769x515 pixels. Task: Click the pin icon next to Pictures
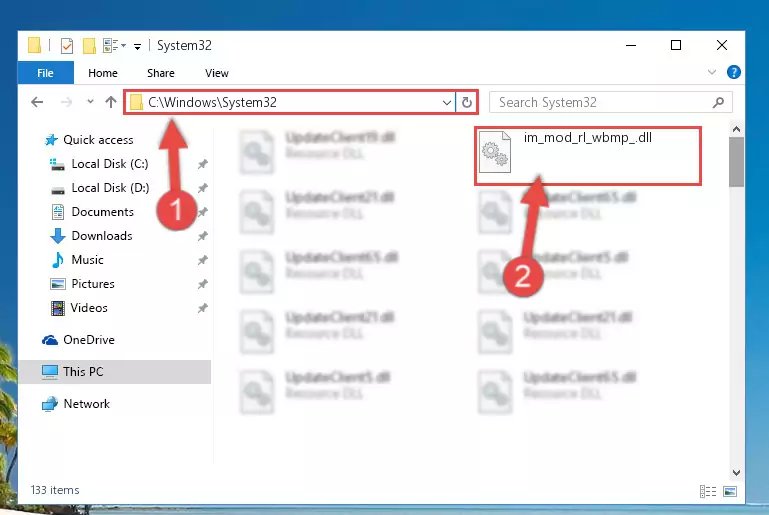202,284
